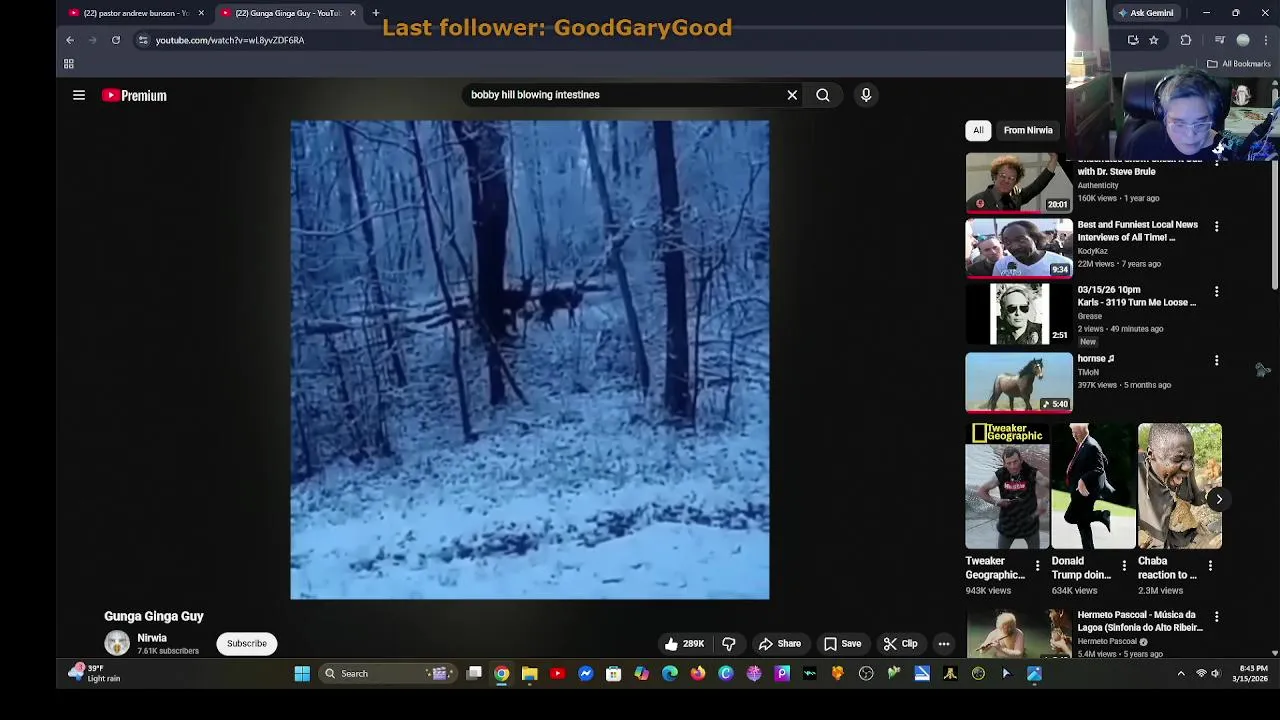
Task: Open Chrome extensions puzzle icon
Action: click(x=1186, y=40)
